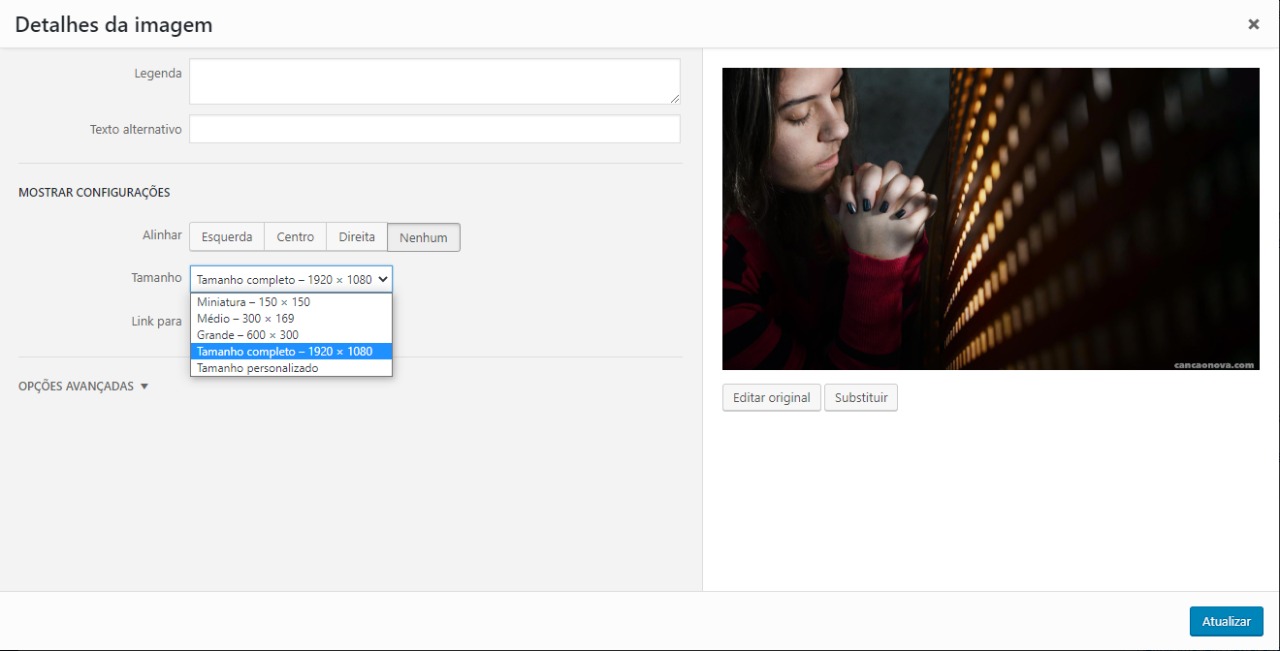Click the Legenda text area
The height and width of the screenshot is (651, 1280).
pos(435,81)
